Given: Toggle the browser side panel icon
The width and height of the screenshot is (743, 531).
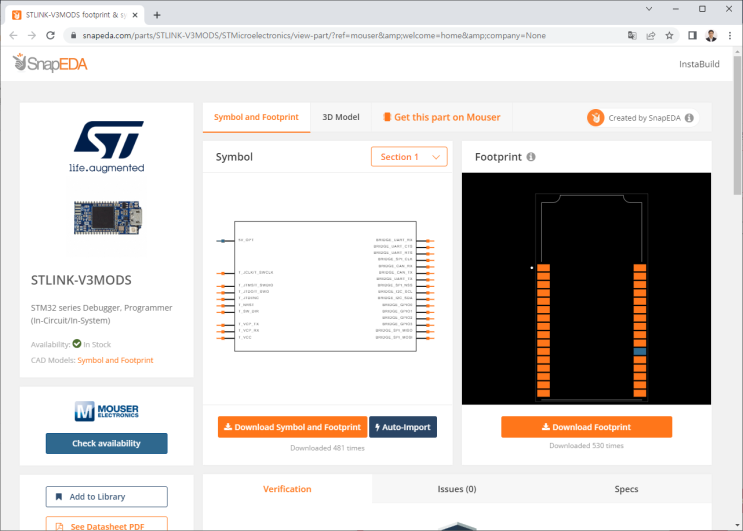Looking at the screenshot, I should click(692, 36).
